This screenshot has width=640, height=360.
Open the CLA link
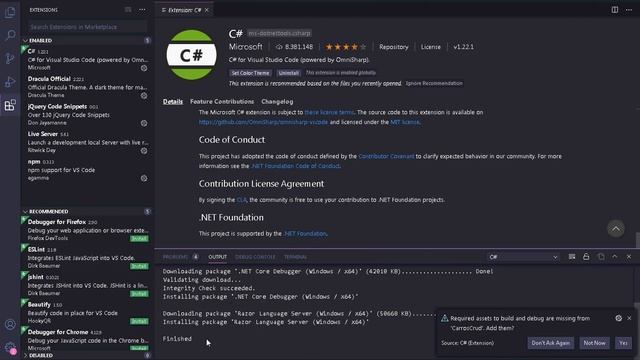point(242,200)
